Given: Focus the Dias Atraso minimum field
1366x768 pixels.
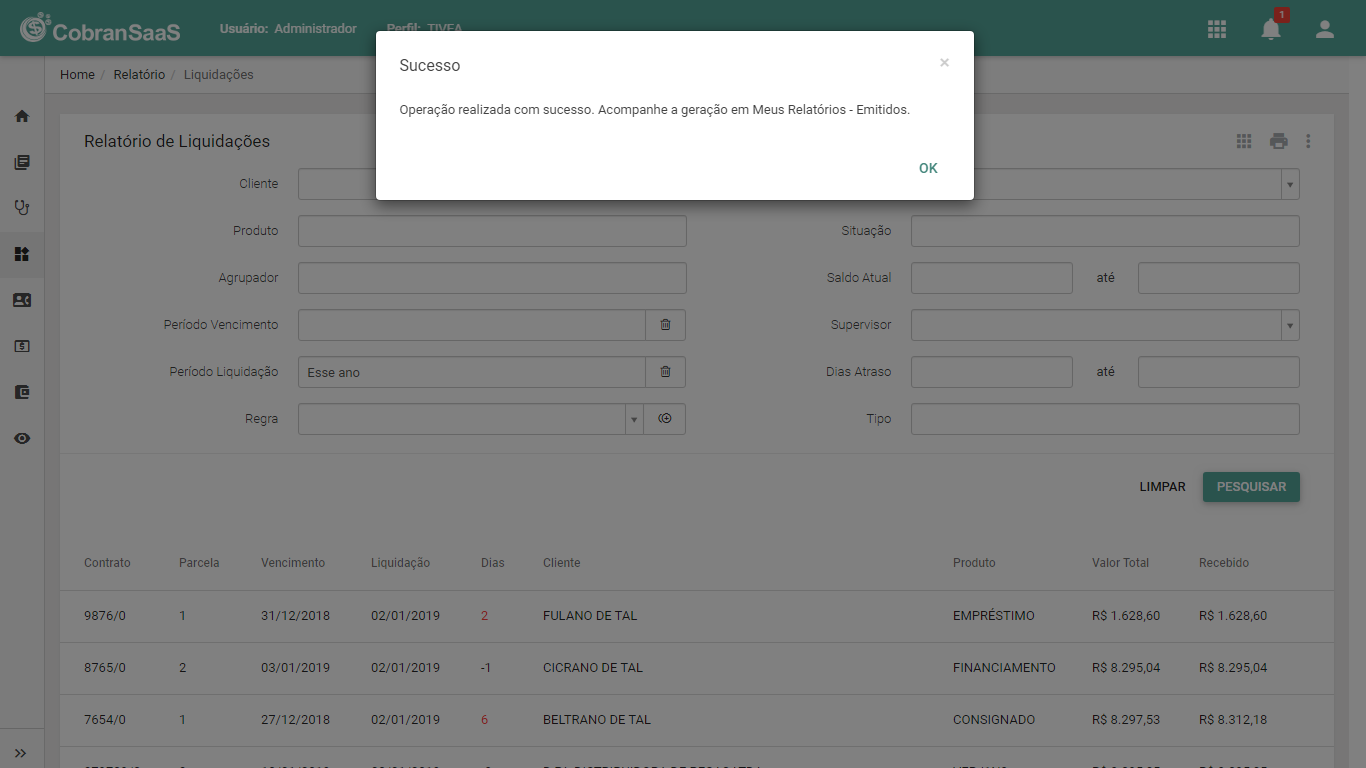Looking at the screenshot, I should pos(992,372).
